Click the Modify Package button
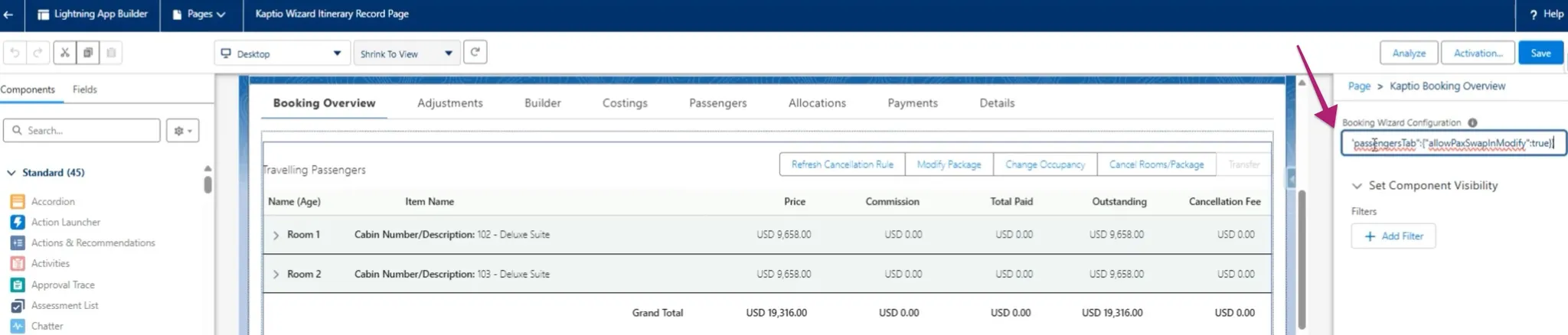The width and height of the screenshot is (1568, 335). coord(949,164)
